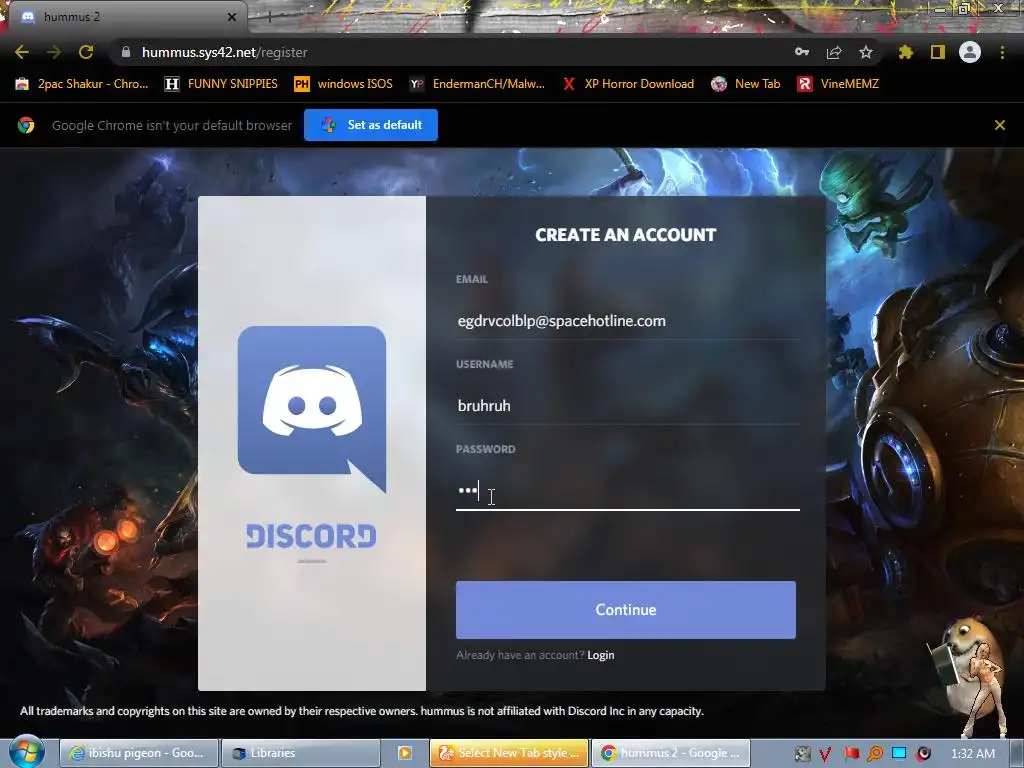Open the saved passwords key icon
Screen dimensions: 1024x768
pos(802,52)
